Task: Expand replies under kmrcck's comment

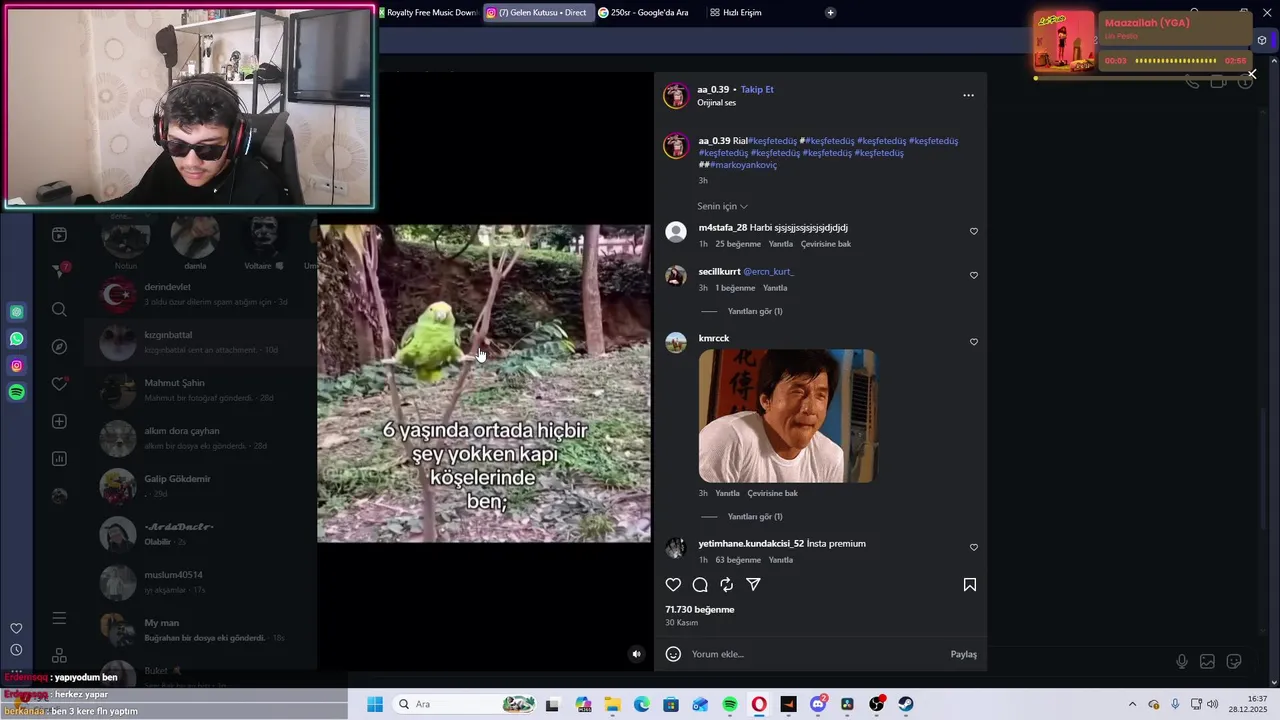Action: pyautogui.click(x=755, y=517)
